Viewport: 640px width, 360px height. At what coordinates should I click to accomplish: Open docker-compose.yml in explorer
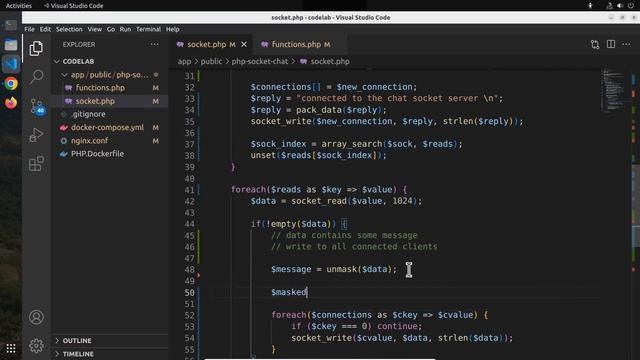[109, 127]
